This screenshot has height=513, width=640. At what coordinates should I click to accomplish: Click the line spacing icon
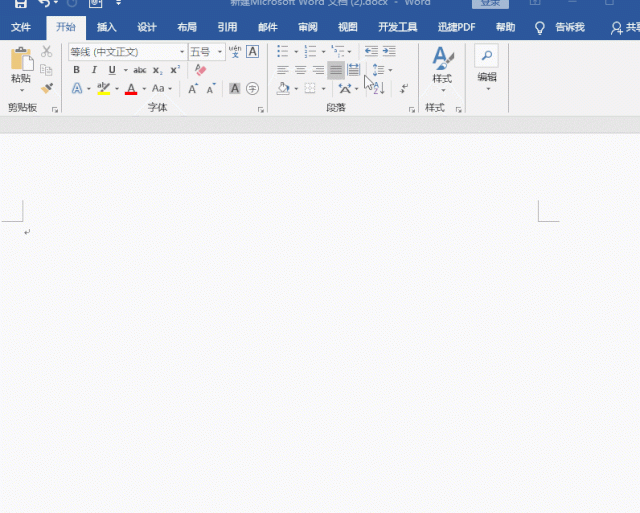click(x=379, y=70)
